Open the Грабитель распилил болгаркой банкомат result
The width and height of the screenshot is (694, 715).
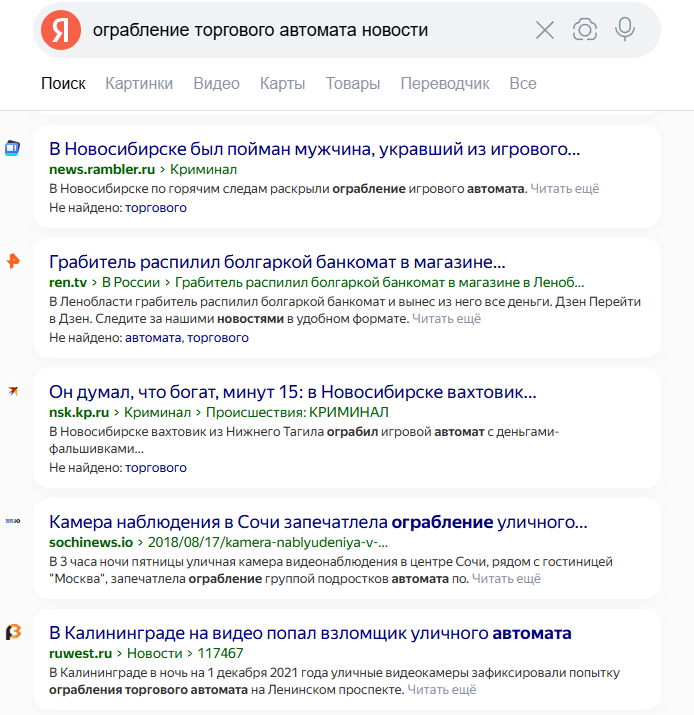coord(277,262)
